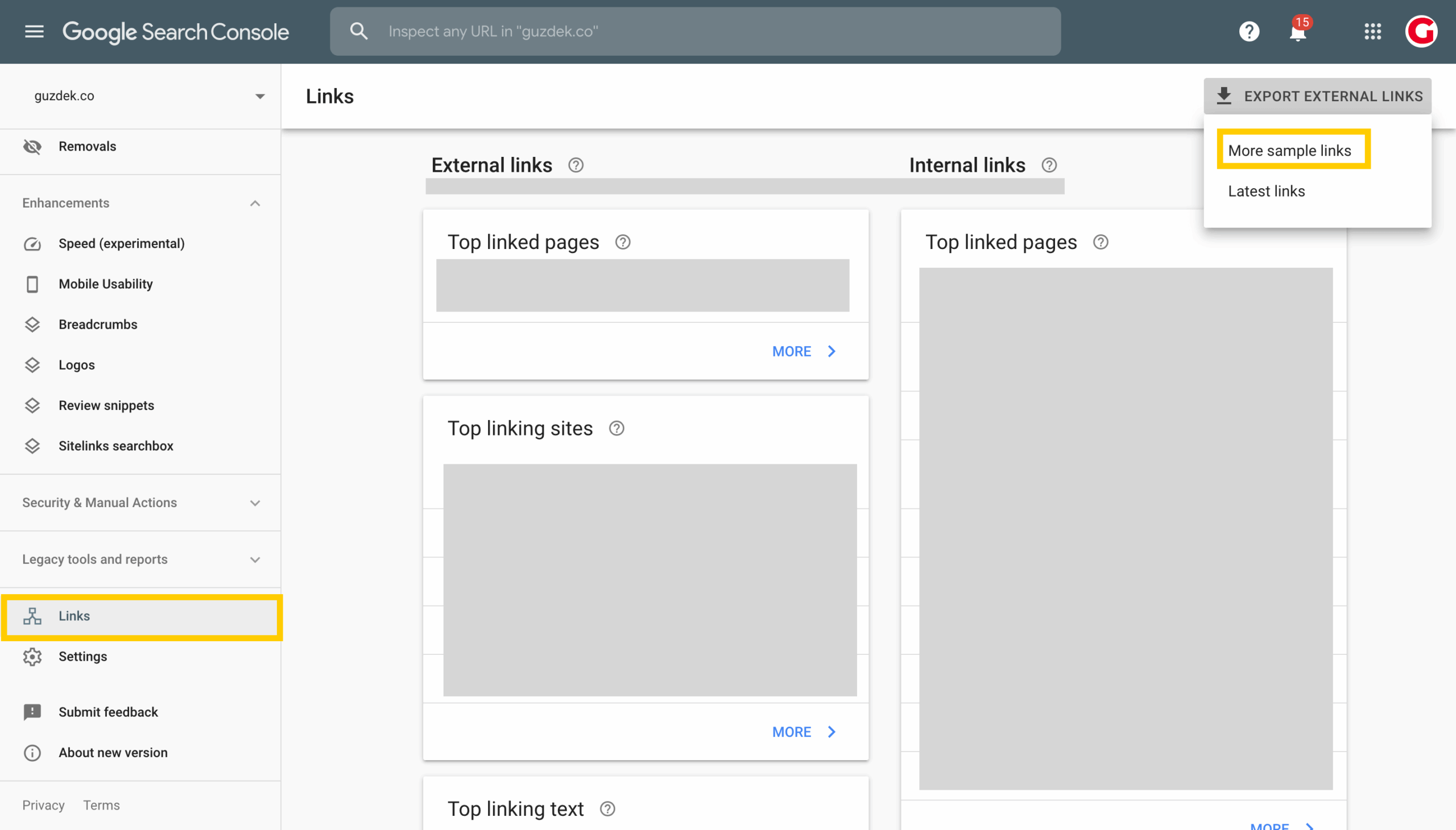This screenshot has height=830, width=1456.
Task: Click the help icon next to Top linking sites
Action: pyautogui.click(x=617, y=429)
